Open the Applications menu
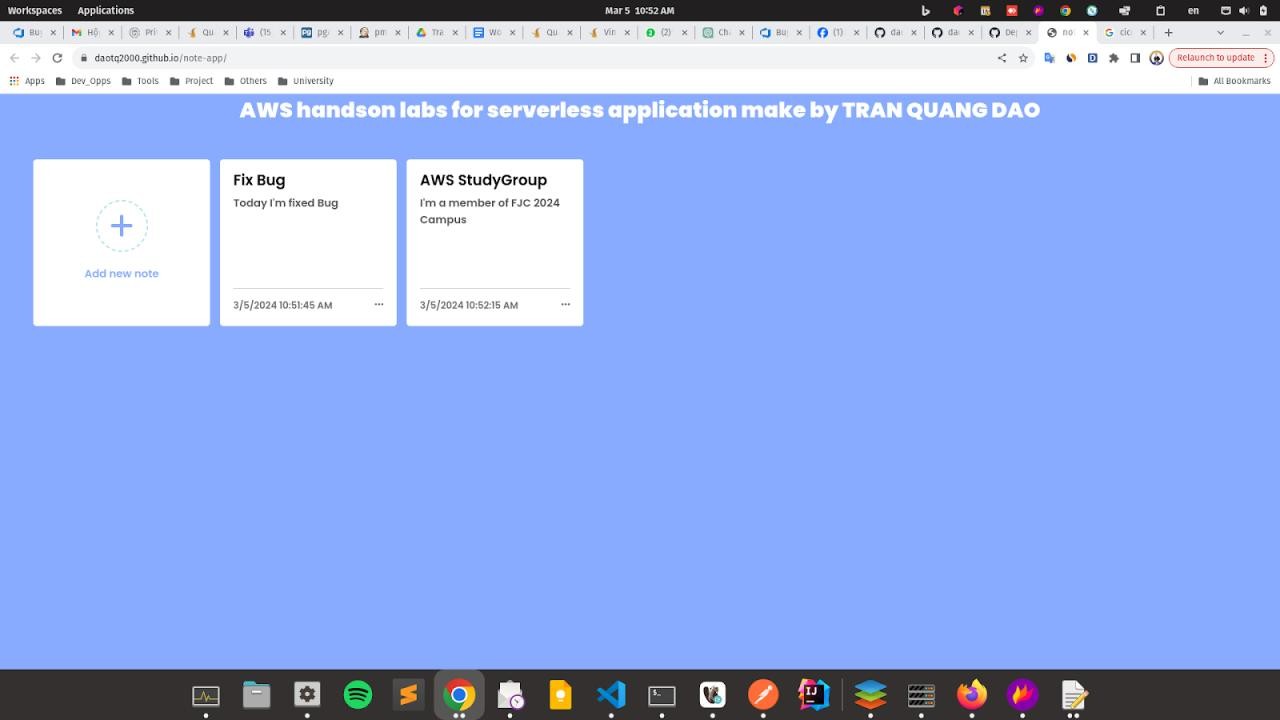The image size is (1280, 720). (105, 10)
